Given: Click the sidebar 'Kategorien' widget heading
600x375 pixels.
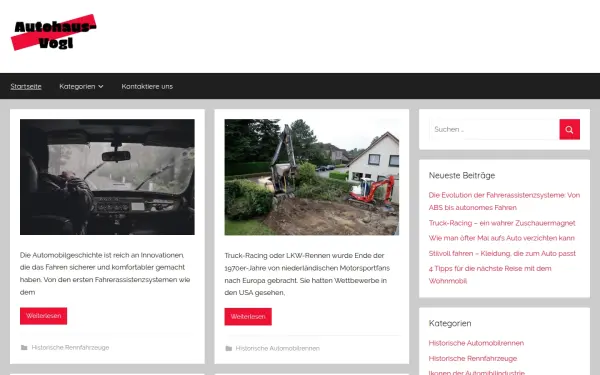Looking at the screenshot, I should tap(450, 323).
